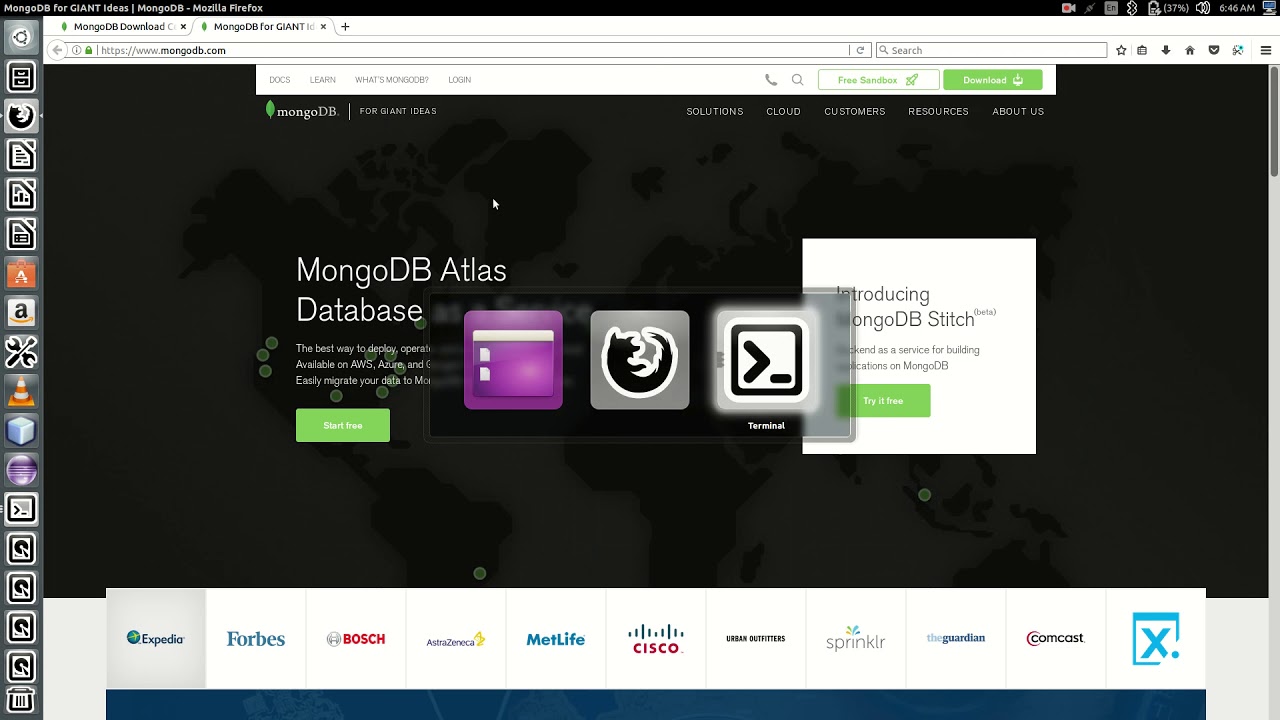Select the Terminal icon in the app switcher

(766, 360)
